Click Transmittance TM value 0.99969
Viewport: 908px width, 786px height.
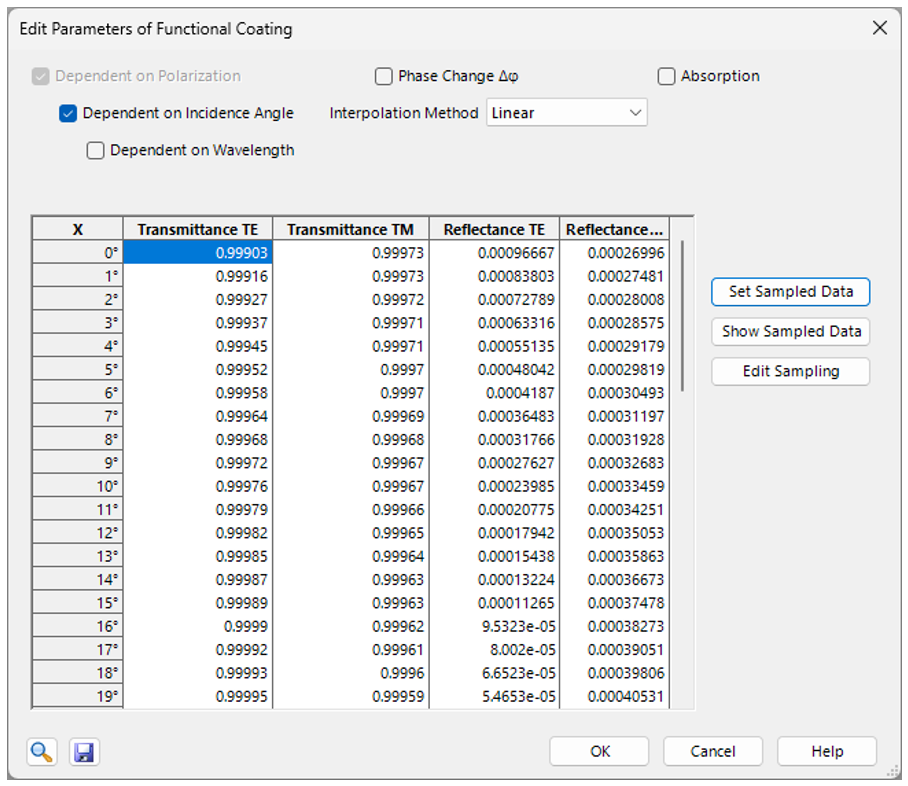[x=350, y=416]
